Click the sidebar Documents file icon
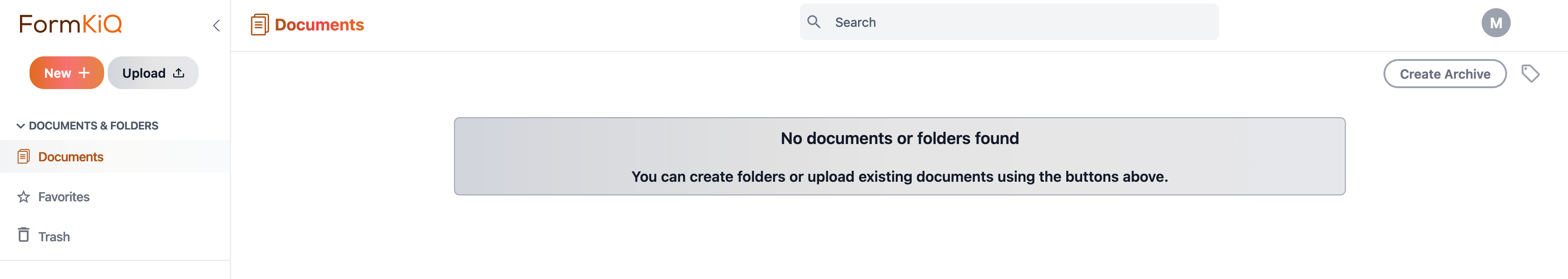The width and height of the screenshot is (1568, 279). click(x=24, y=157)
